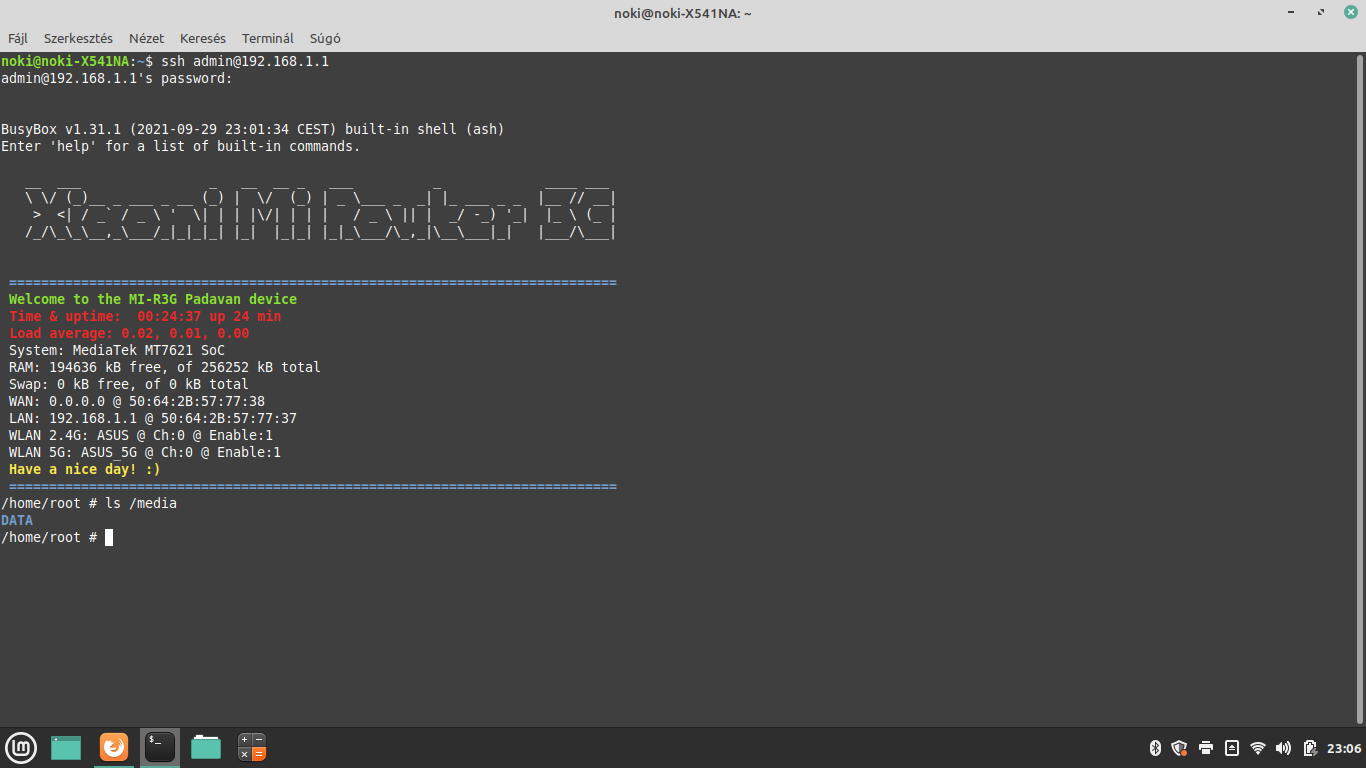Click the 'WLAN 5G: ASUS_5G' line

(x=145, y=452)
